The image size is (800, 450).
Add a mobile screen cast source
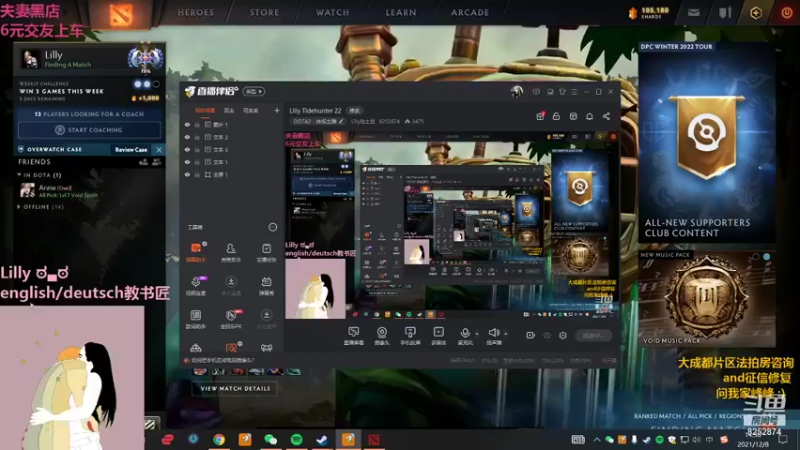[x=410, y=336]
